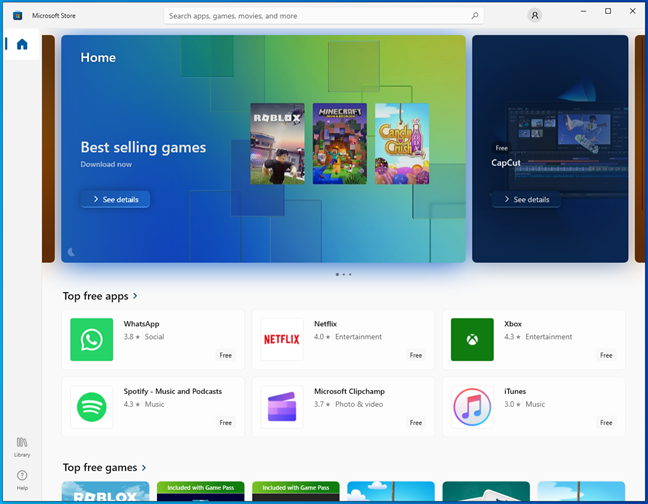Click the Microsoft Clipchamp title text
Screen dimensions: 648x504
[x=349, y=391]
